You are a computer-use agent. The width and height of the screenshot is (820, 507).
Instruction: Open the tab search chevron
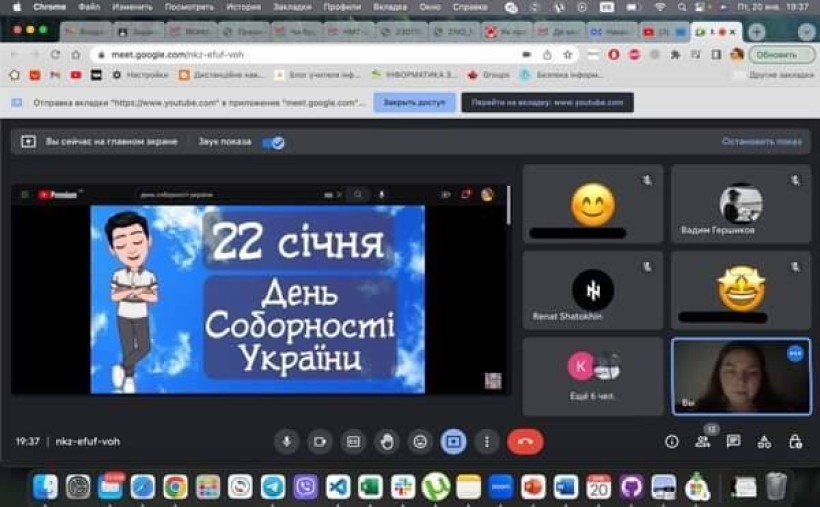pos(806,32)
